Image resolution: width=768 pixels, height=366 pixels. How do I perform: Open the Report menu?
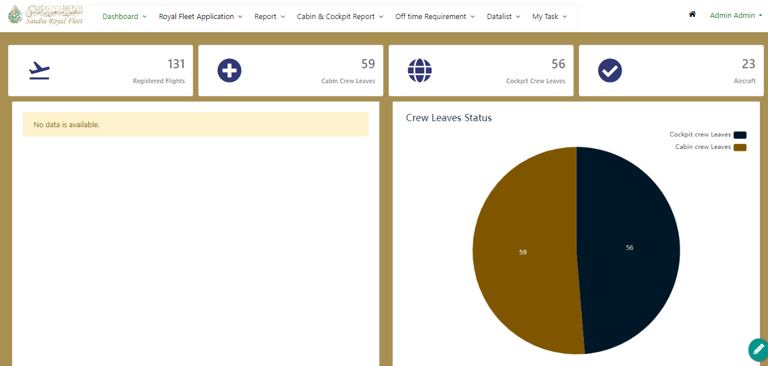pyautogui.click(x=269, y=16)
